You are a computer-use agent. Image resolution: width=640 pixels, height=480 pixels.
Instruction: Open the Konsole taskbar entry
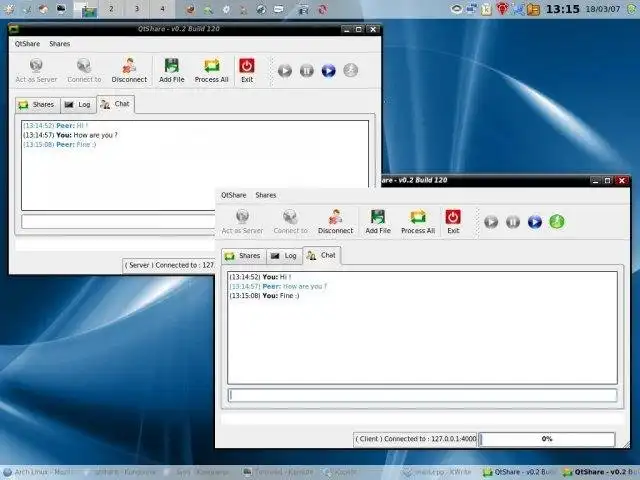pos(277,472)
